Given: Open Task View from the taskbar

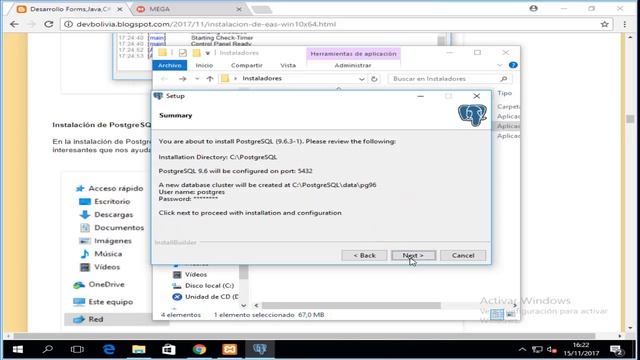Looking at the screenshot, I should tap(77, 349).
